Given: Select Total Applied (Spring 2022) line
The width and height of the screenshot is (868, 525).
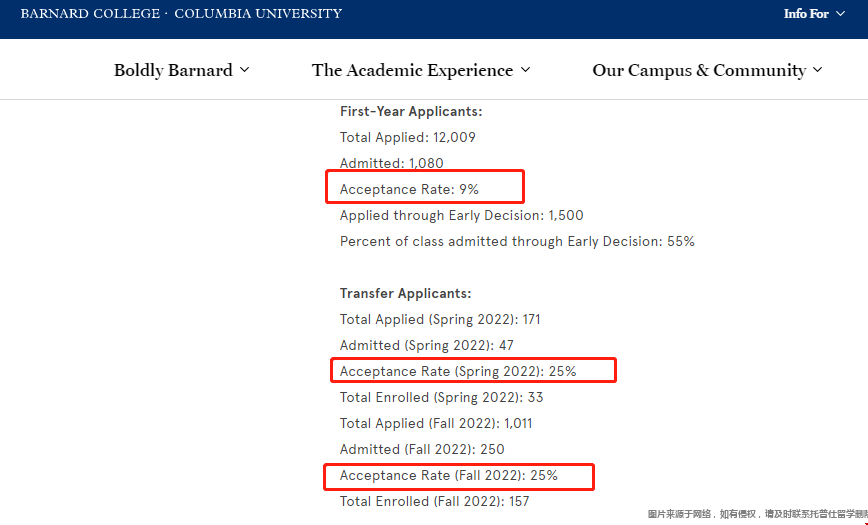Looking at the screenshot, I should click(x=440, y=319).
